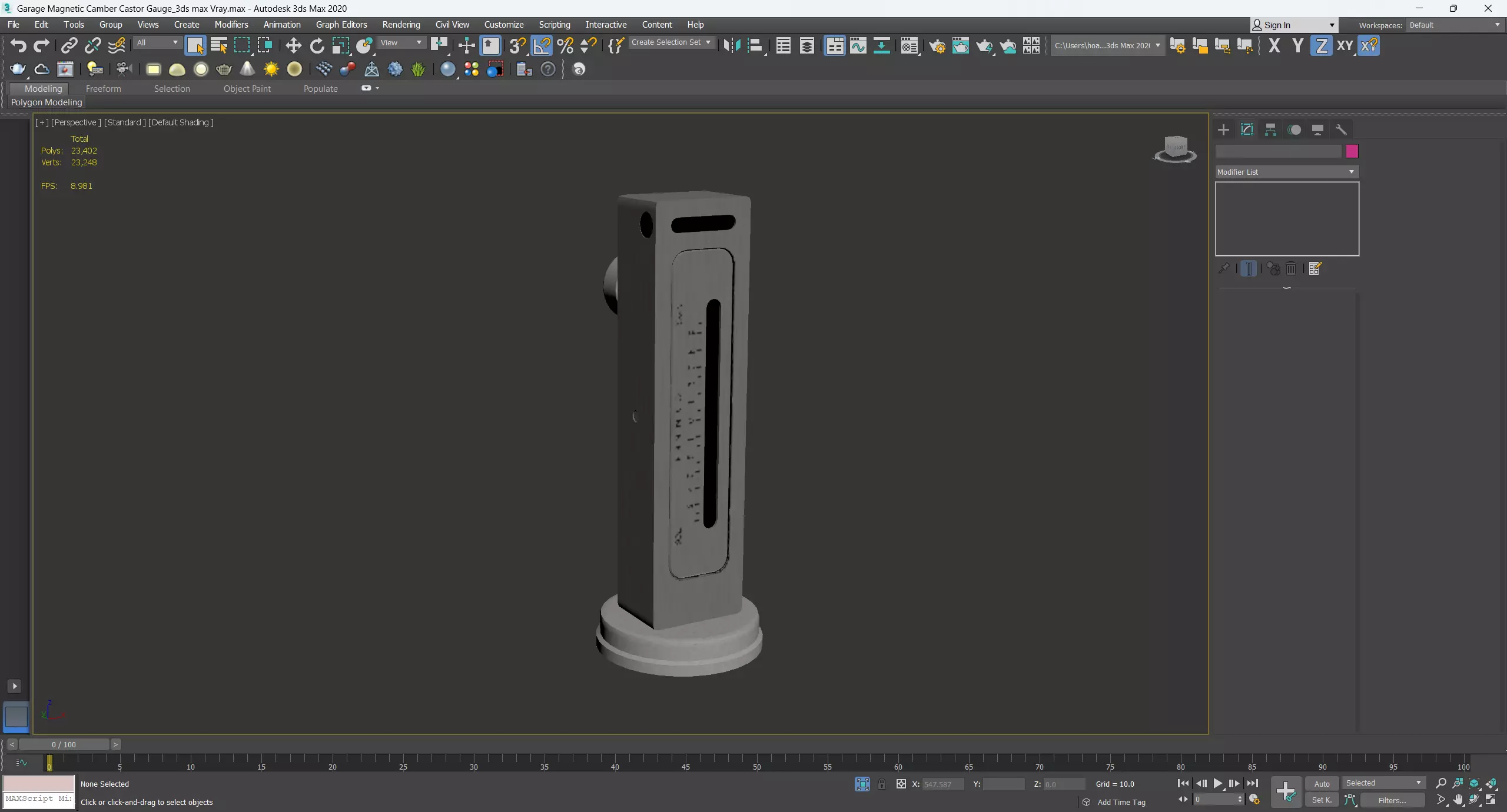Open the Create command panel tab
Image resolution: width=1507 pixels, height=812 pixels.
pyautogui.click(x=1223, y=129)
